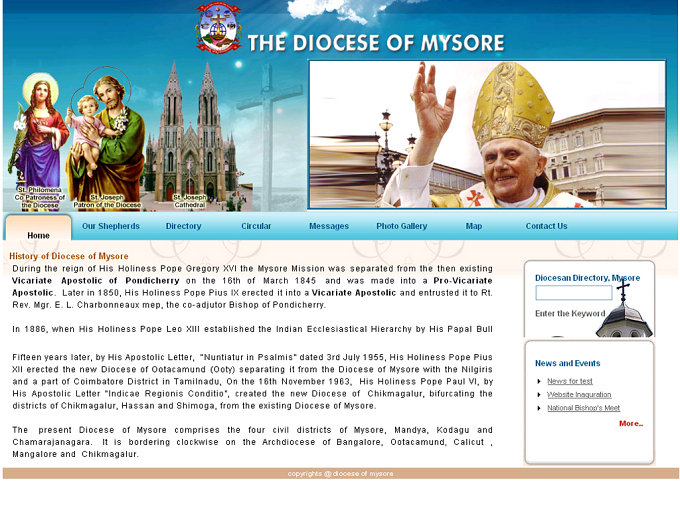This screenshot has width=680, height=510.
Task: Click the St. Joseph Patron image
Action: (x=106, y=138)
